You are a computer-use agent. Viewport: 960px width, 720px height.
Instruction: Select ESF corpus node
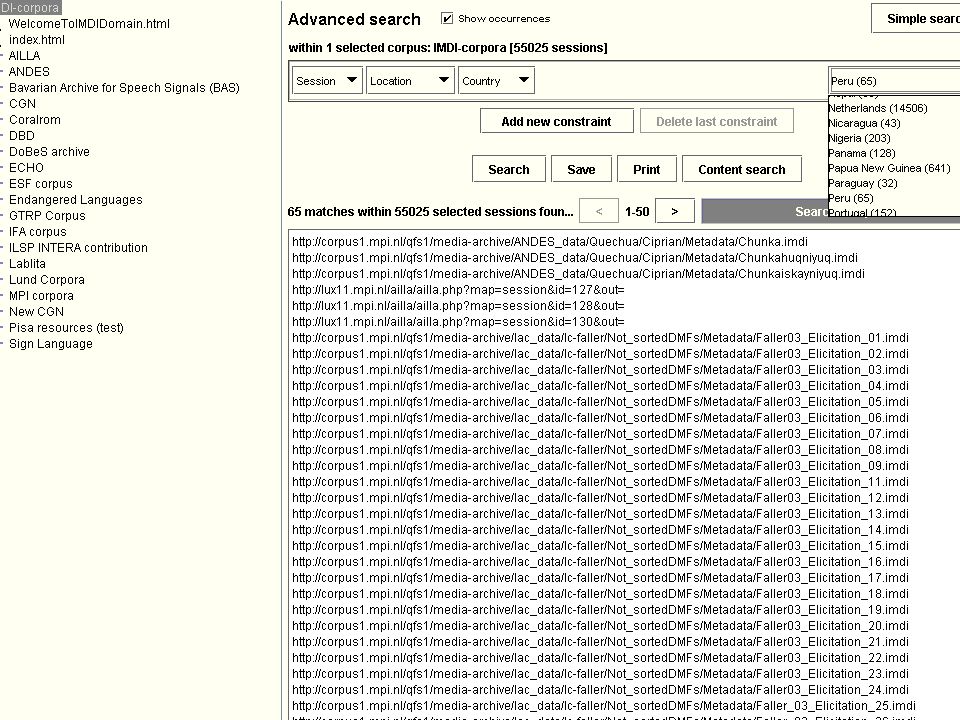click(x=40, y=184)
